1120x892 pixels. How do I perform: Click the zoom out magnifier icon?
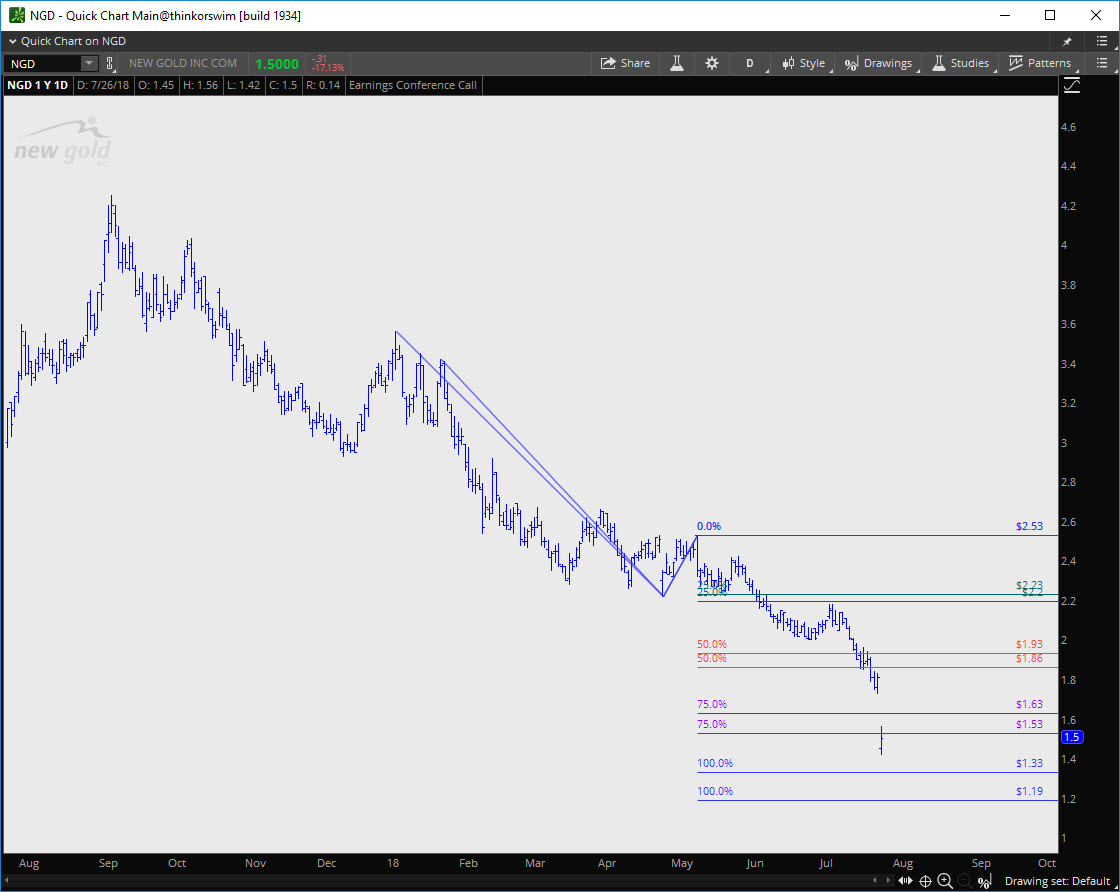[x=964, y=881]
